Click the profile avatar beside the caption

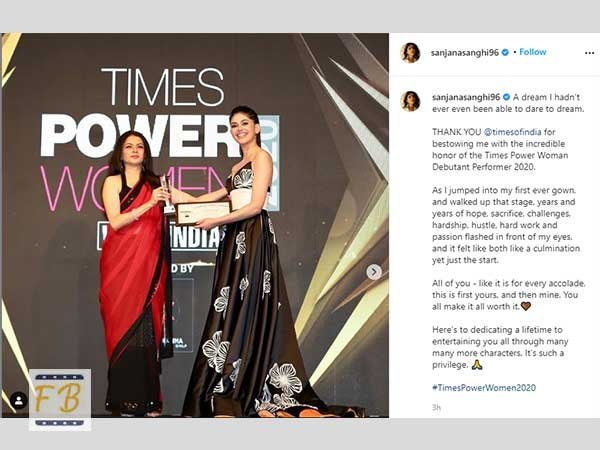pyautogui.click(x=410, y=101)
